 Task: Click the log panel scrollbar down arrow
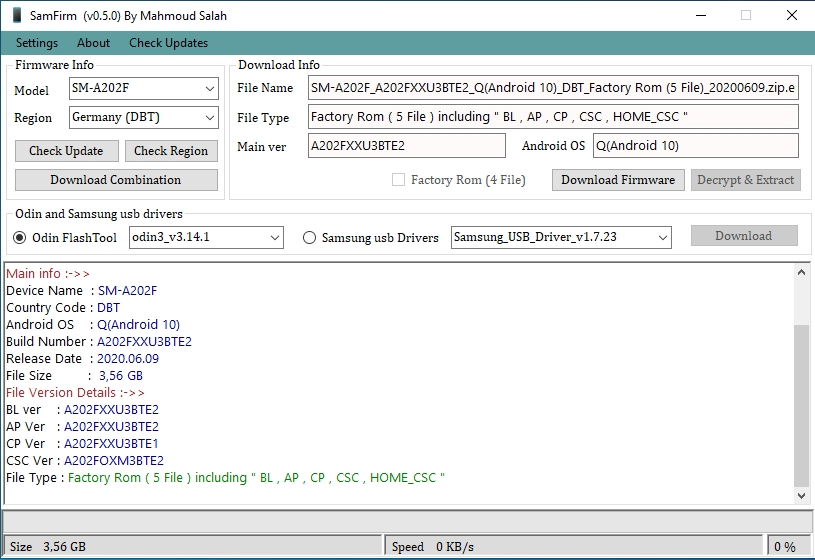[800, 494]
